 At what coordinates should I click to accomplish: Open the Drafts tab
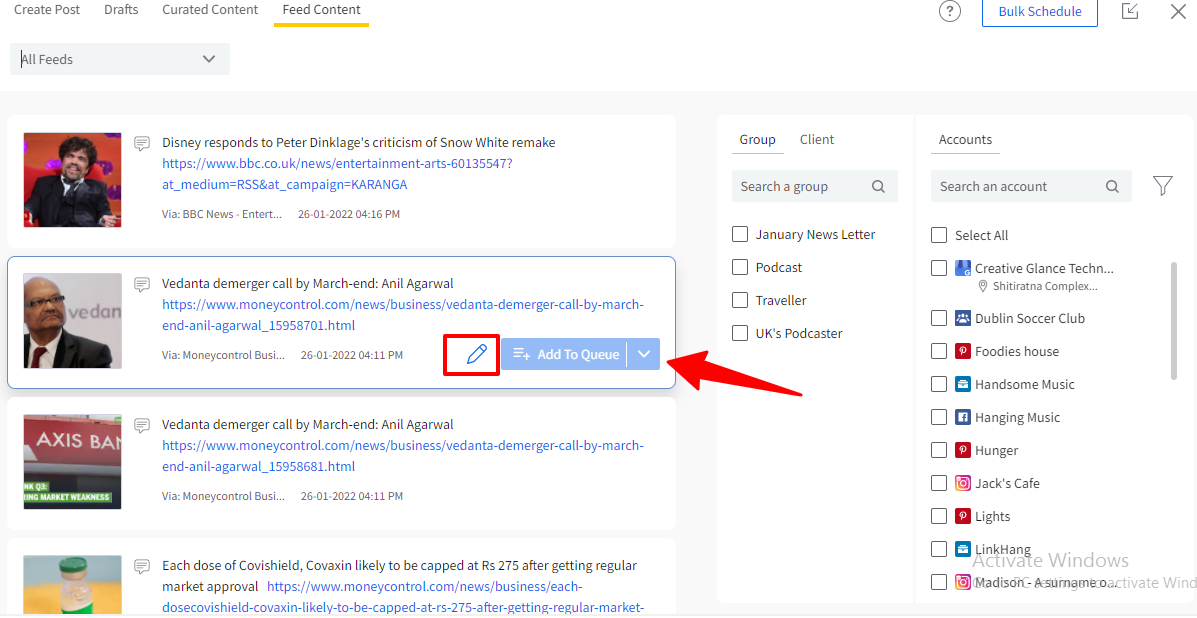tap(121, 10)
